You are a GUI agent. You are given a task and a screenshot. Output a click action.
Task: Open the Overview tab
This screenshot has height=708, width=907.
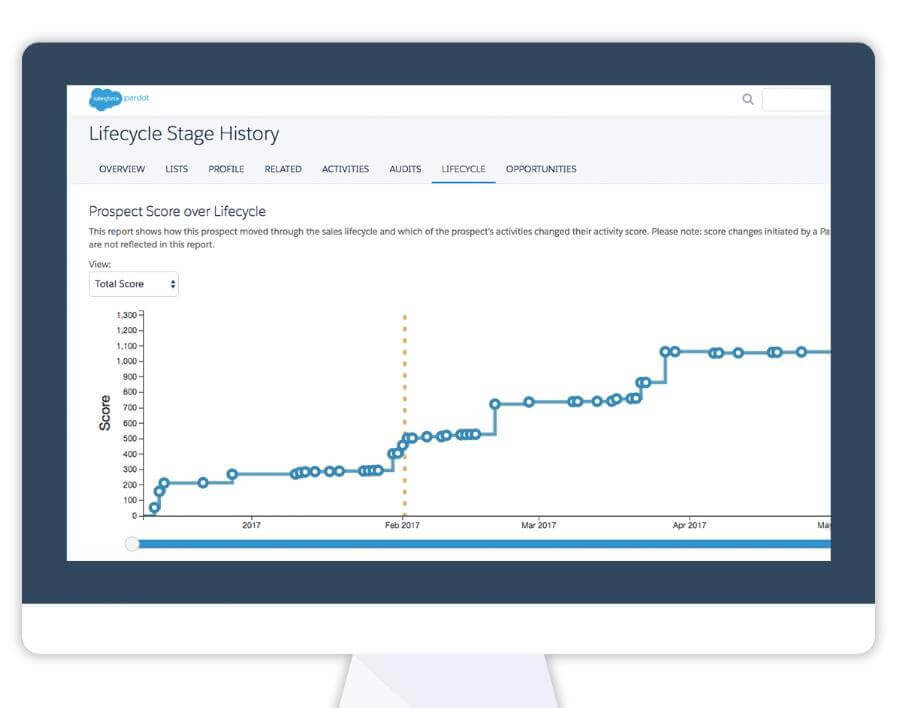[x=122, y=169]
